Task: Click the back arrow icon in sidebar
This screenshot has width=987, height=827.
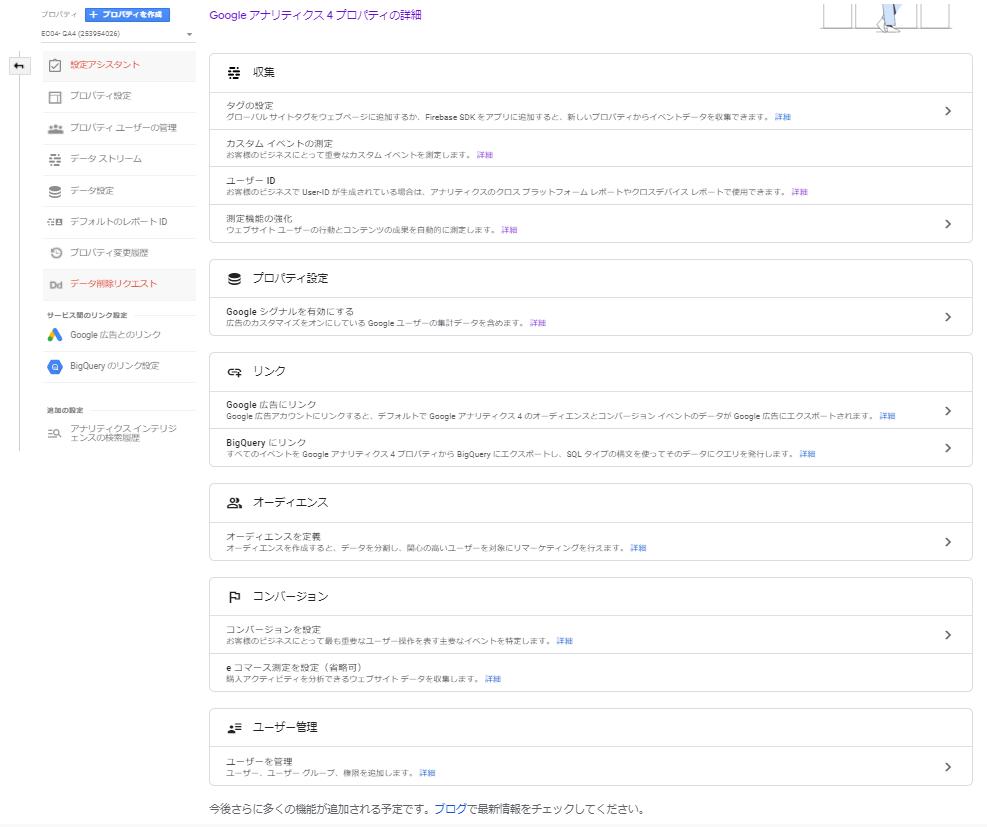Action: tap(18, 66)
